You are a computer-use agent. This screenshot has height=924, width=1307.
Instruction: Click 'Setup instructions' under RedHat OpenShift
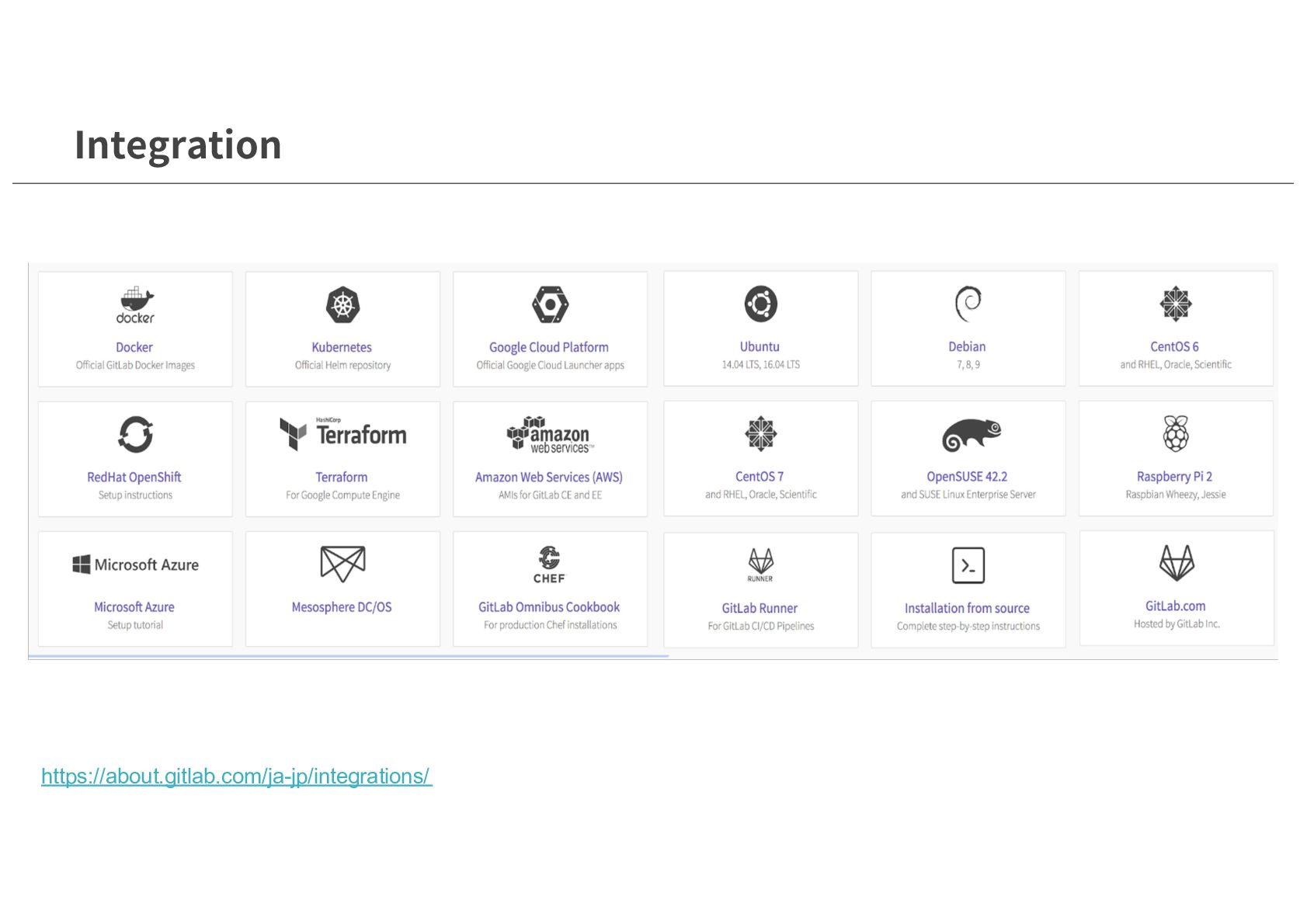point(135,495)
